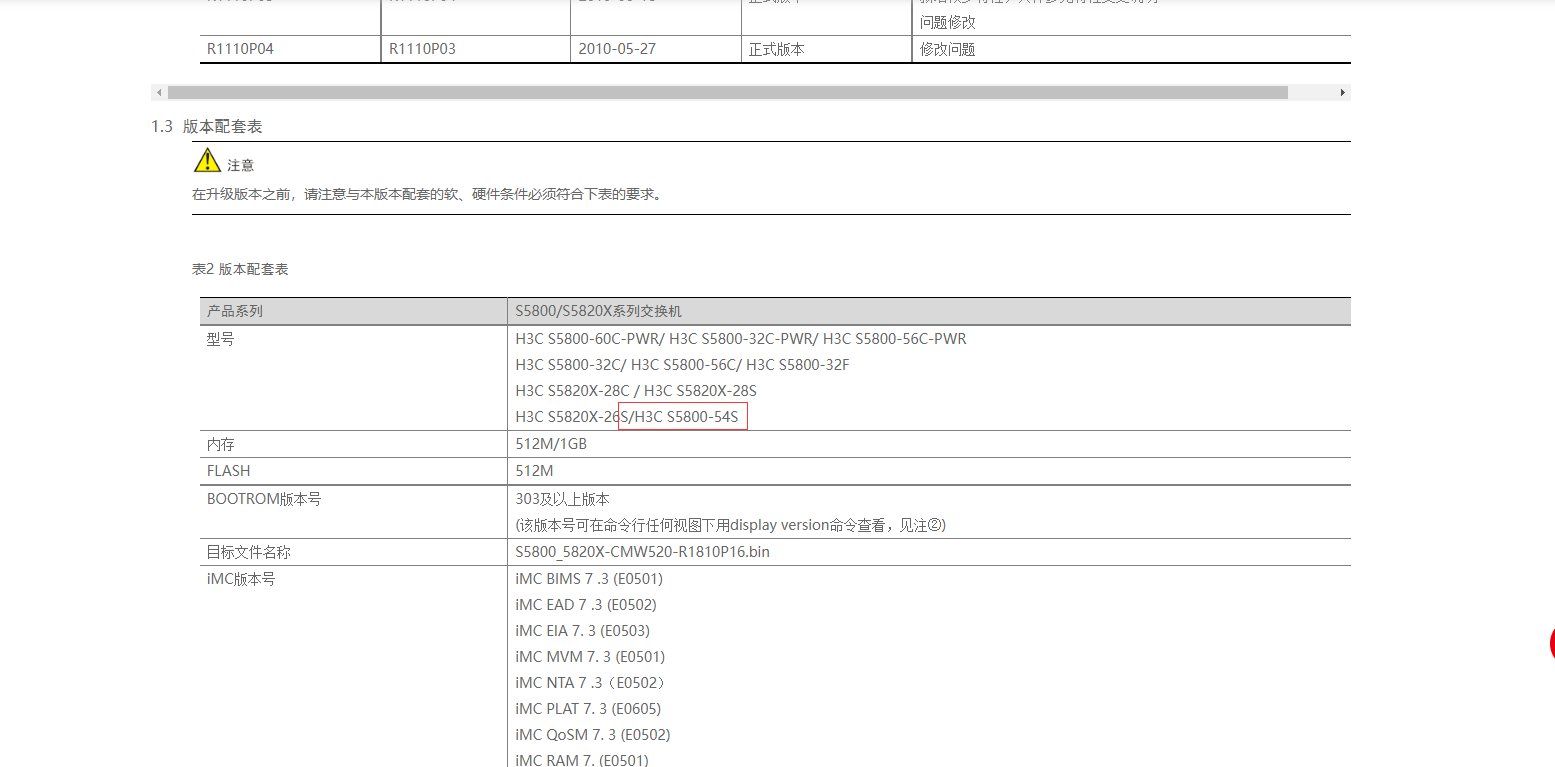Click the 注意 label beside the warning icon

[240, 165]
